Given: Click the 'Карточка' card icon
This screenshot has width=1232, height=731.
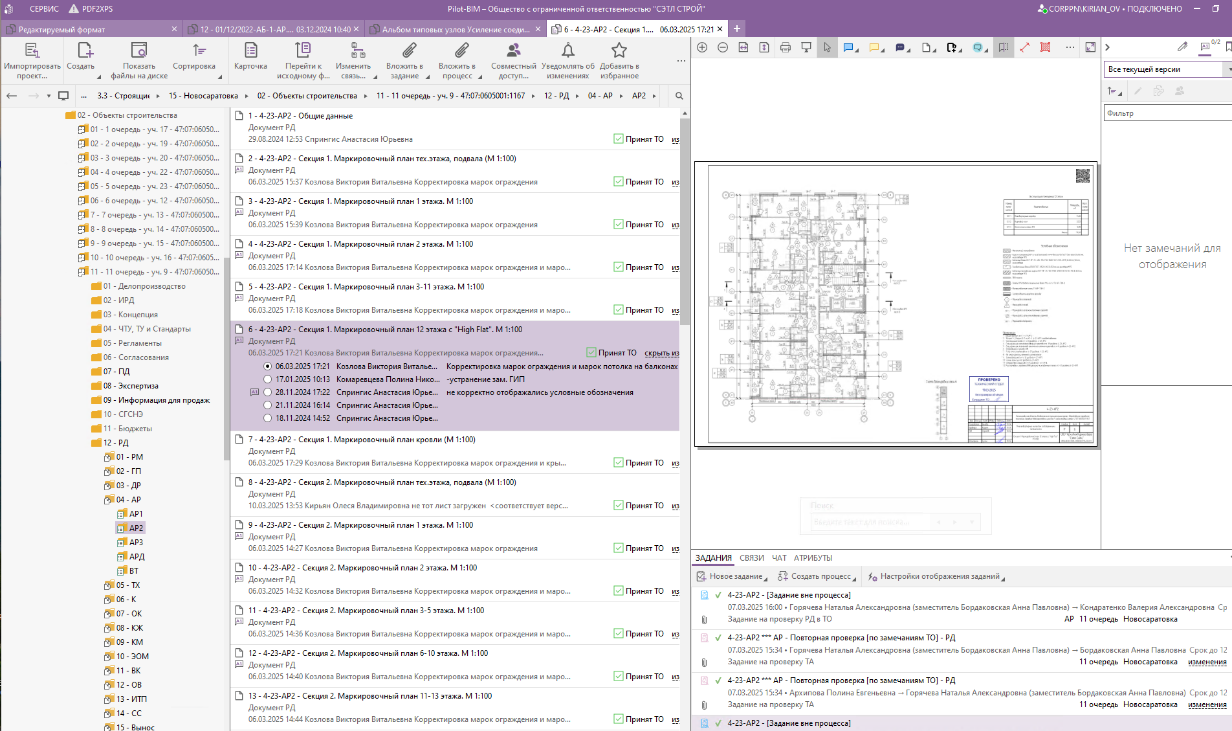Looking at the screenshot, I should 250,51.
